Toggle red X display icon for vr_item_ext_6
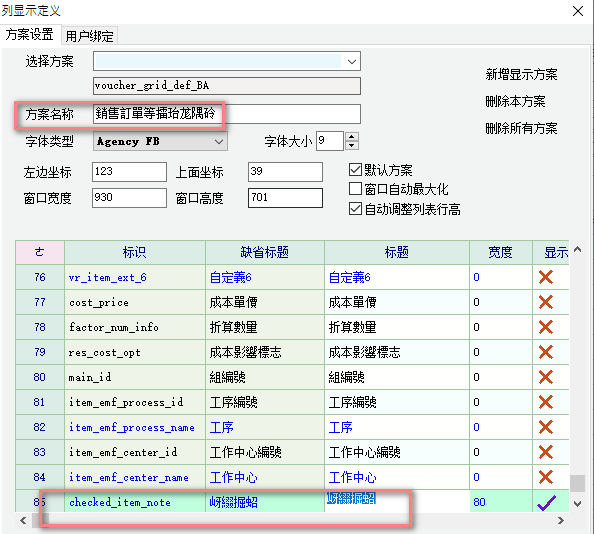The image size is (594, 534). (x=546, y=277)
